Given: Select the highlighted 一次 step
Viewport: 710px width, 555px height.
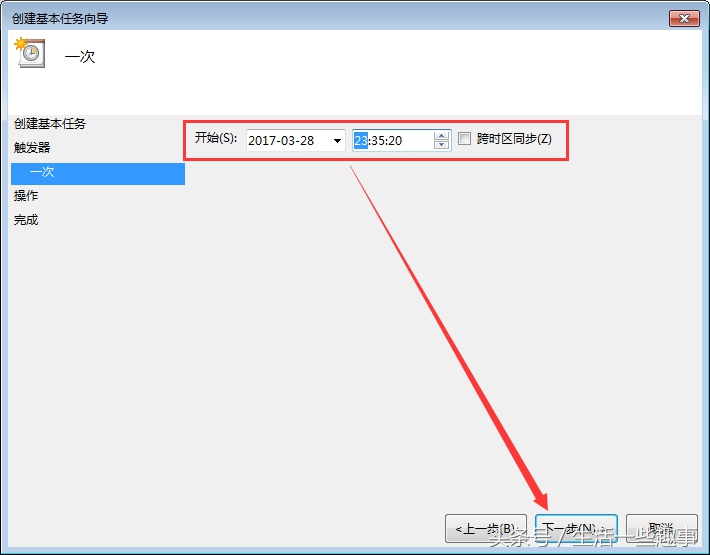Looking at the screenshot, I should pyautogui.click(x=98, y=174).
